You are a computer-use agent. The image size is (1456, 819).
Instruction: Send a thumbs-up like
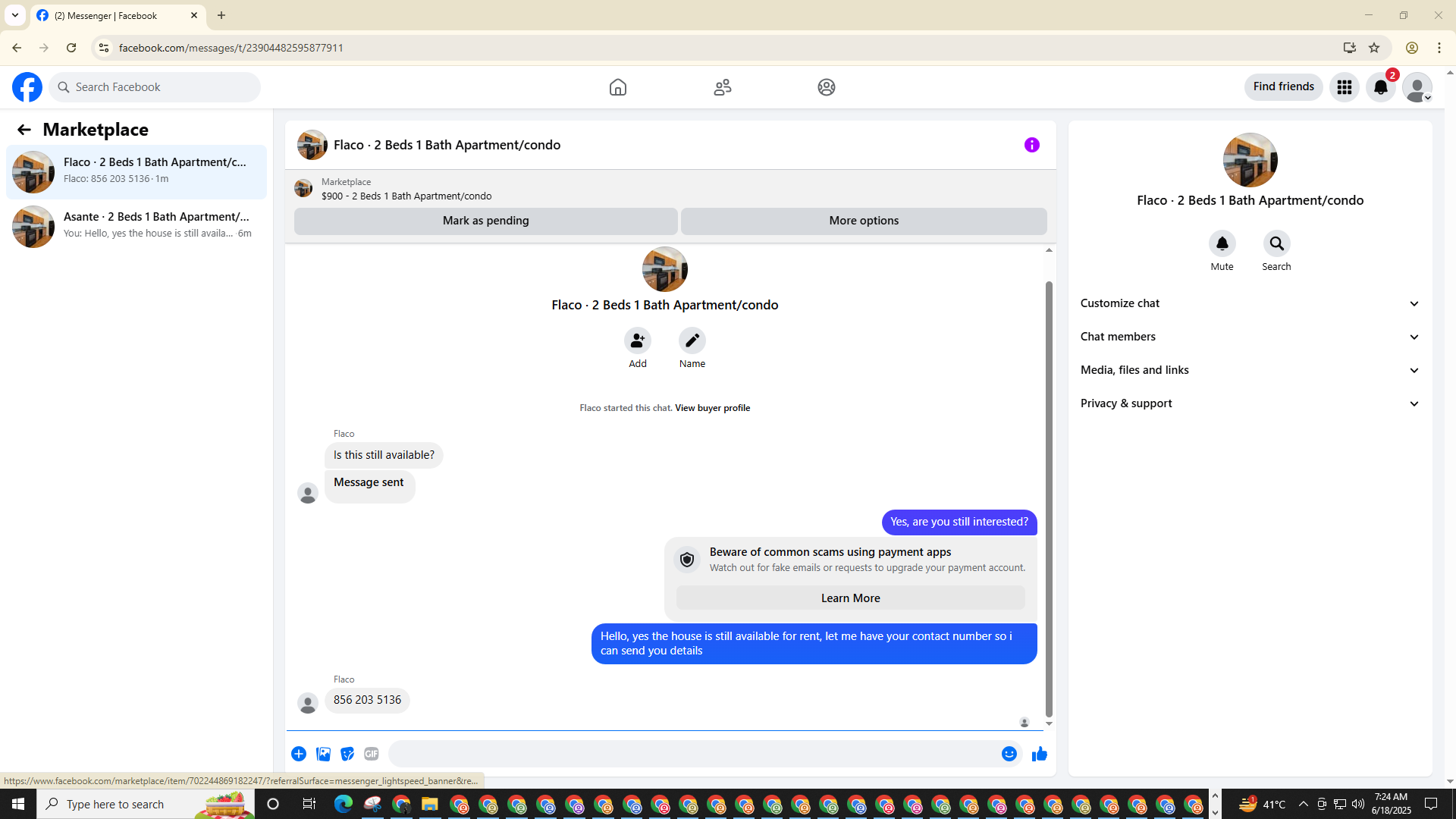1040,754
